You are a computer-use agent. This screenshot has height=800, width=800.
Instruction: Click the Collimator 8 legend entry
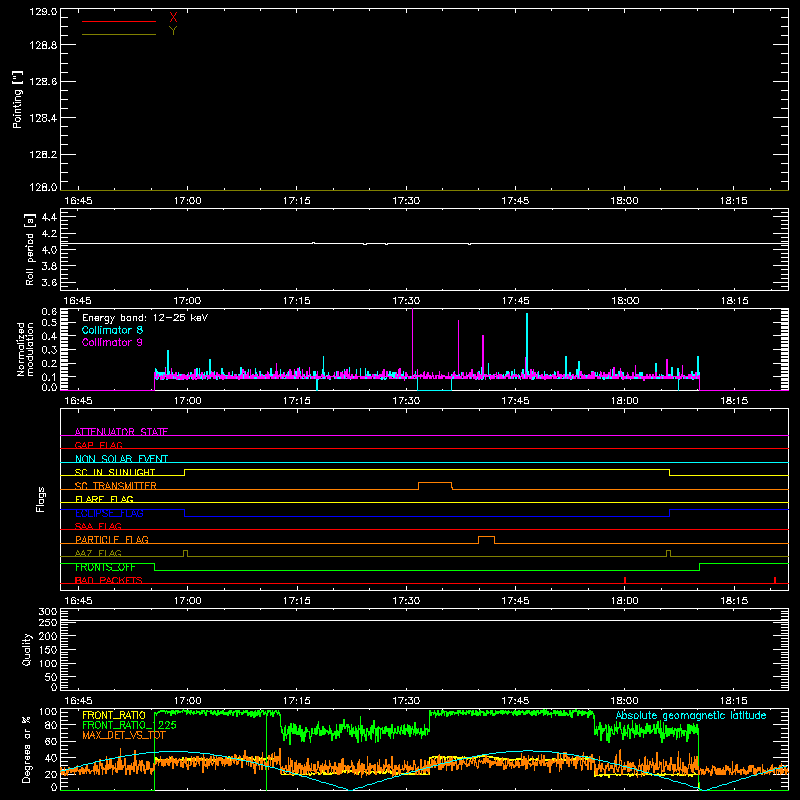[112, 330]
